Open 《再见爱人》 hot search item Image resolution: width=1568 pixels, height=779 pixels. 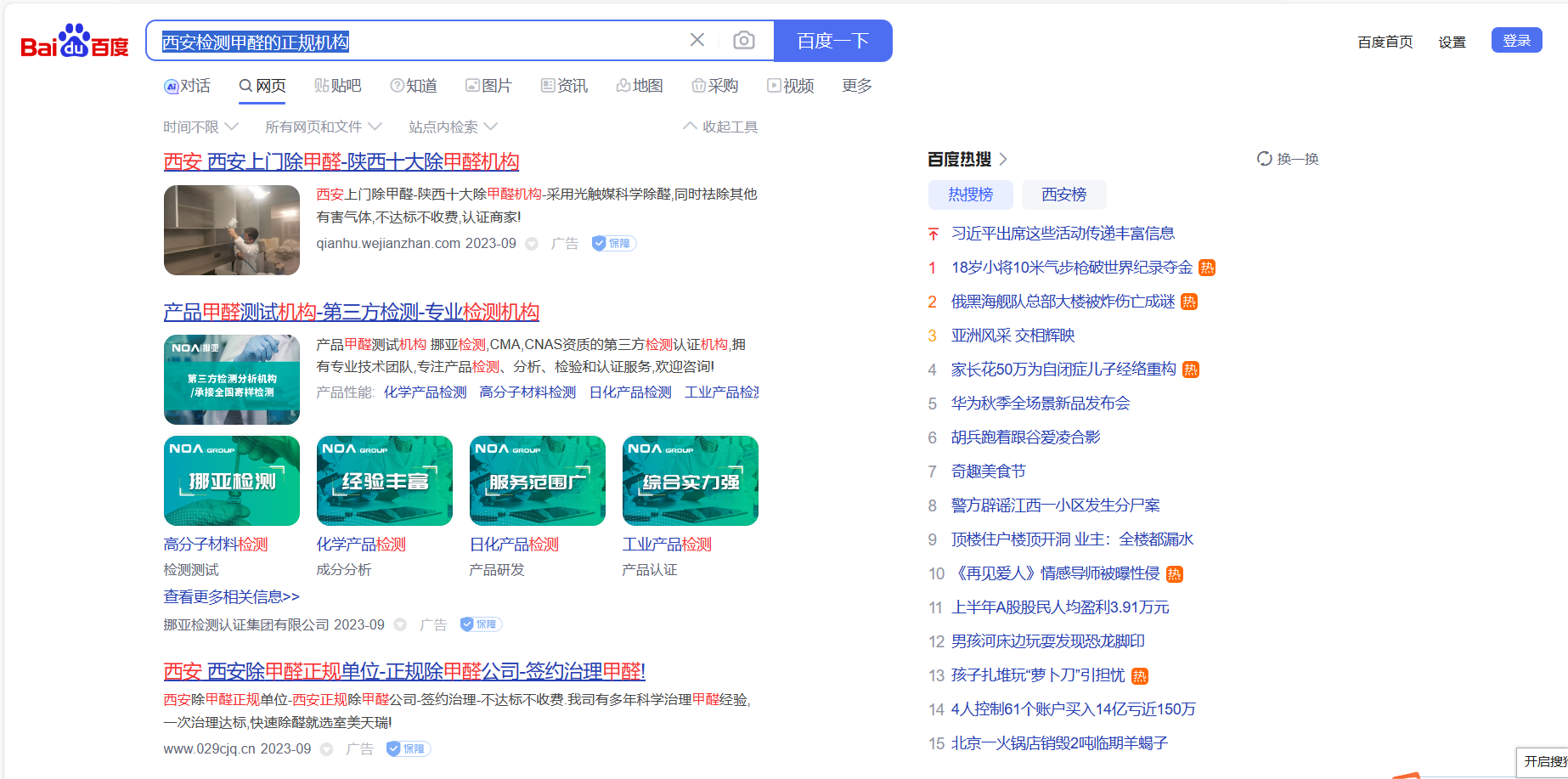1056,573
